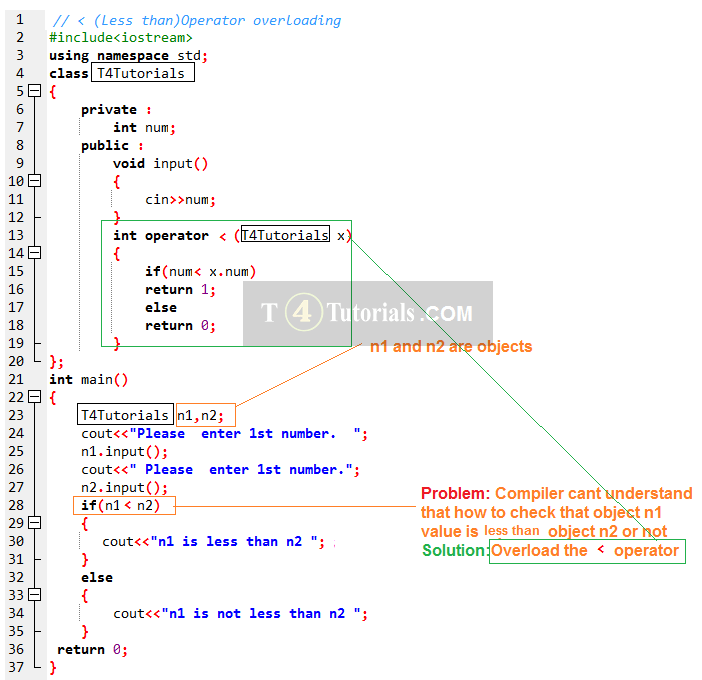Collapse the class body fold at line 5
This screenshot has height=680, width=702.
coord(34,91)
